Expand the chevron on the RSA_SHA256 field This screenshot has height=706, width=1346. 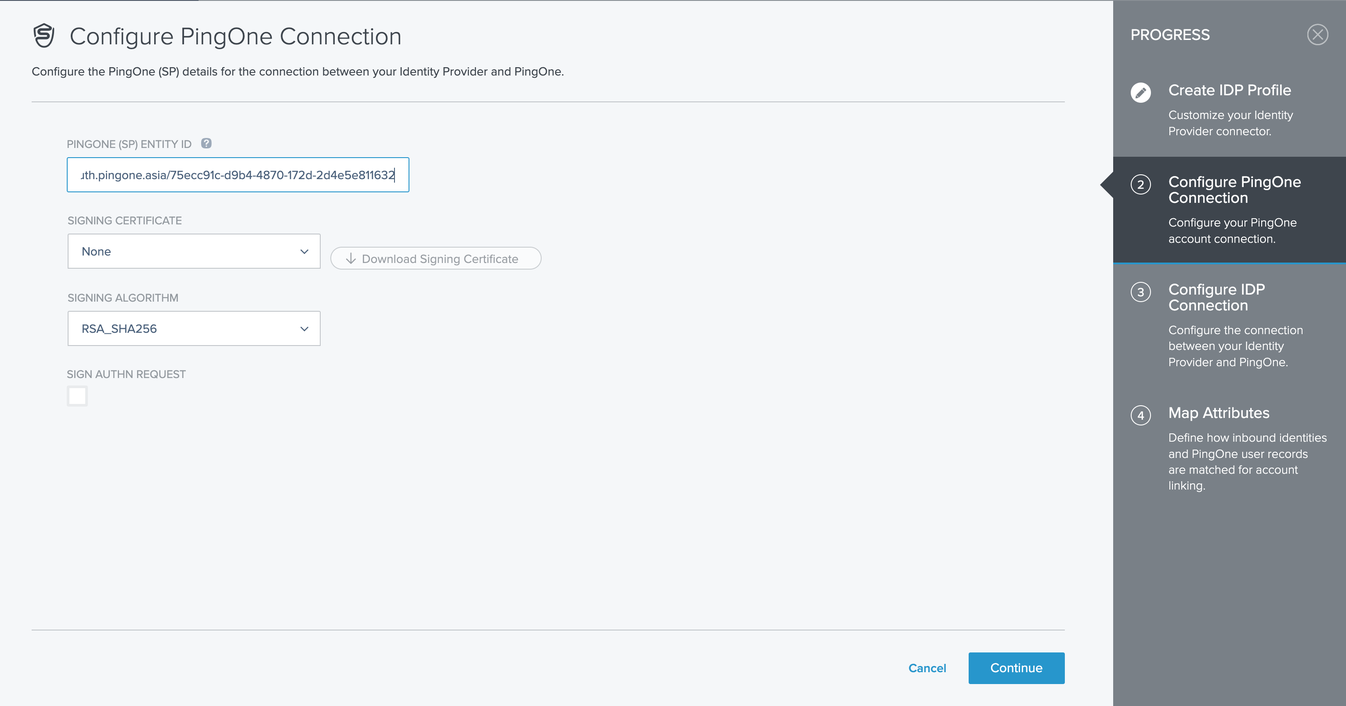tap(304, 328)
